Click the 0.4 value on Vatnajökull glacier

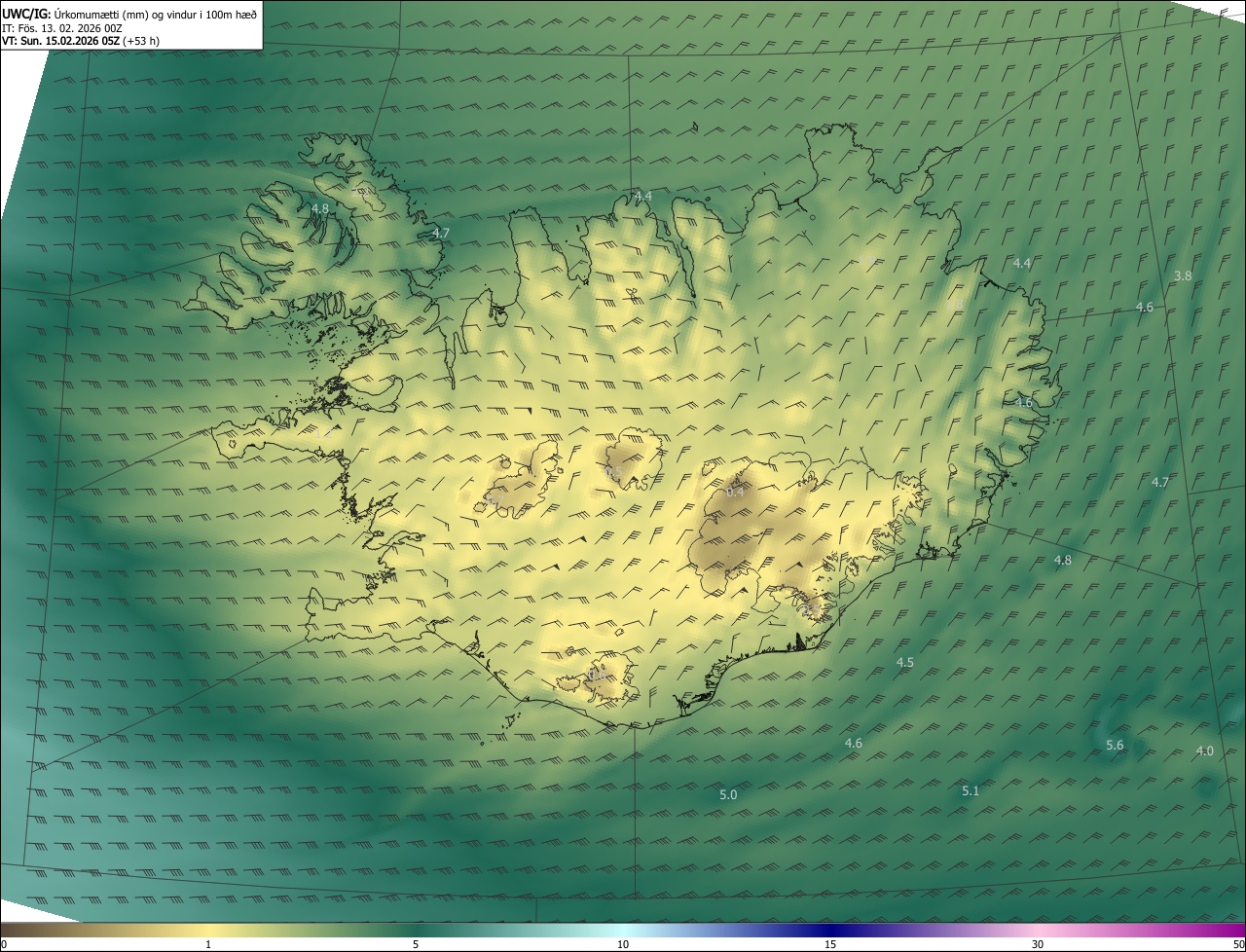tap(736, 493)
